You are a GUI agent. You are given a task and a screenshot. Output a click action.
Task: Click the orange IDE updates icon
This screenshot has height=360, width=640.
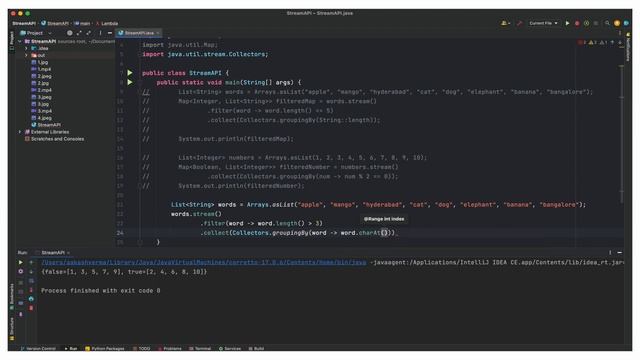[x=617, y=23]
